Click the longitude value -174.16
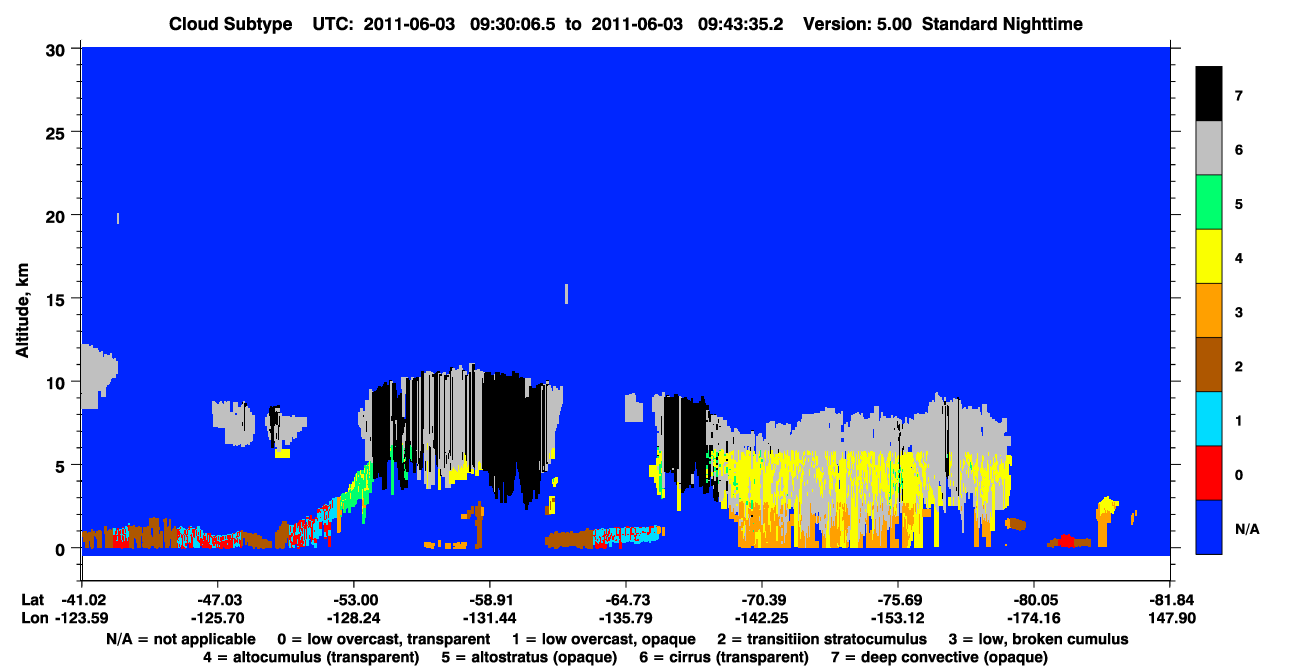Screen dimensions: 1300x667 pyautogui.click(x=1034, y=617)
